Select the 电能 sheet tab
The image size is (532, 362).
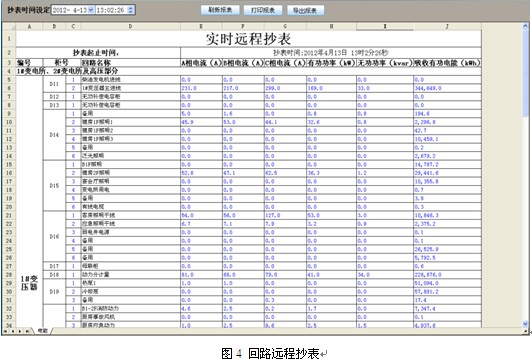(42, 331)
